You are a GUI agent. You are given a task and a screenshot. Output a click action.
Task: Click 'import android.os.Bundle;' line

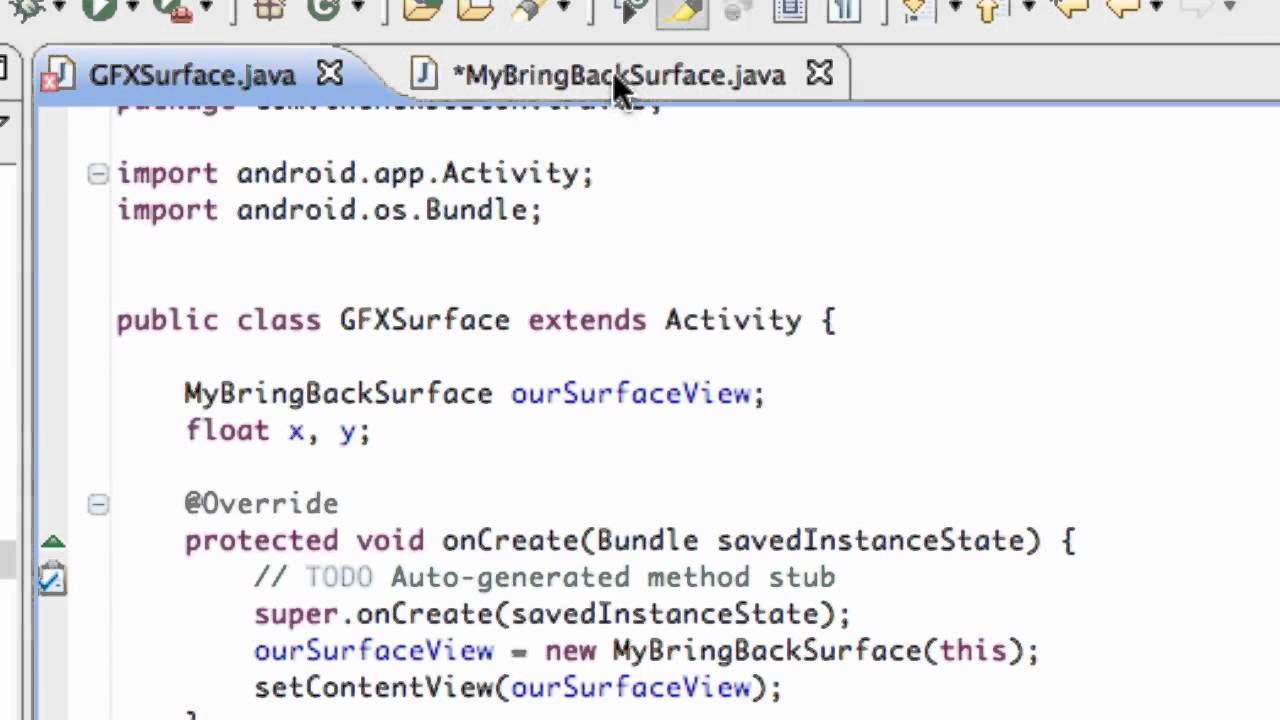coord(329,211)
